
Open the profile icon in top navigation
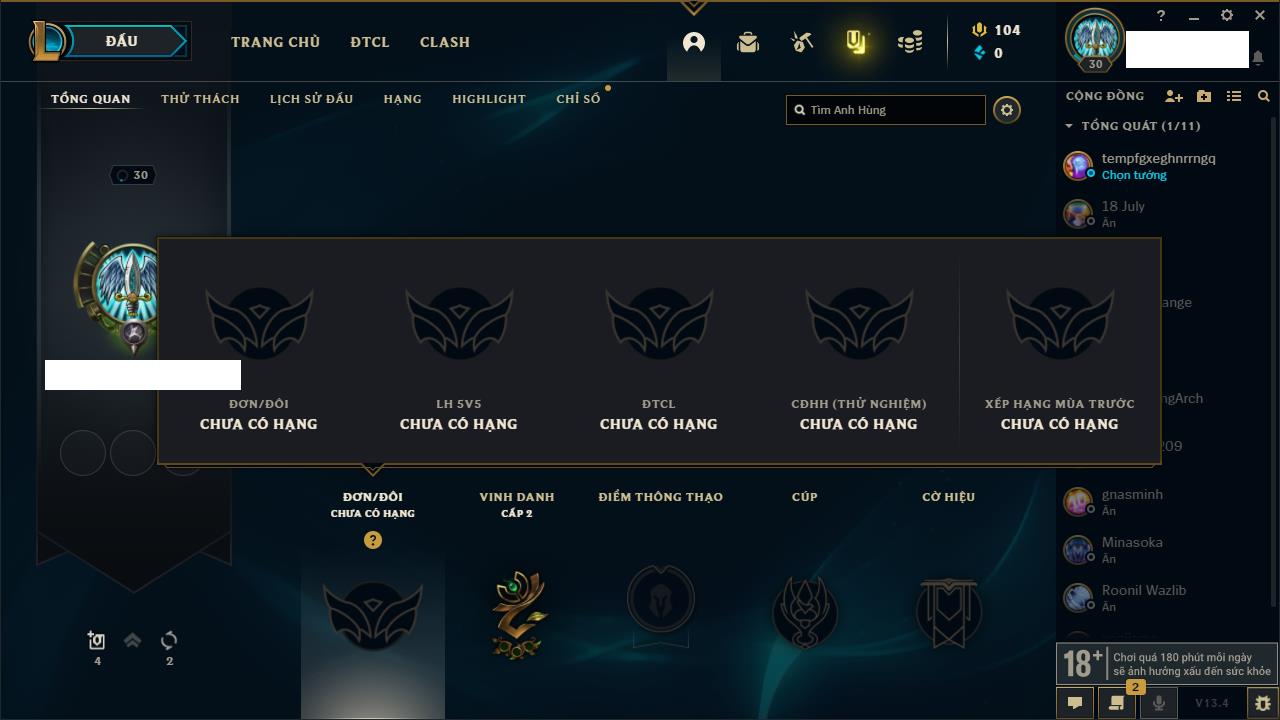(694, 42)
